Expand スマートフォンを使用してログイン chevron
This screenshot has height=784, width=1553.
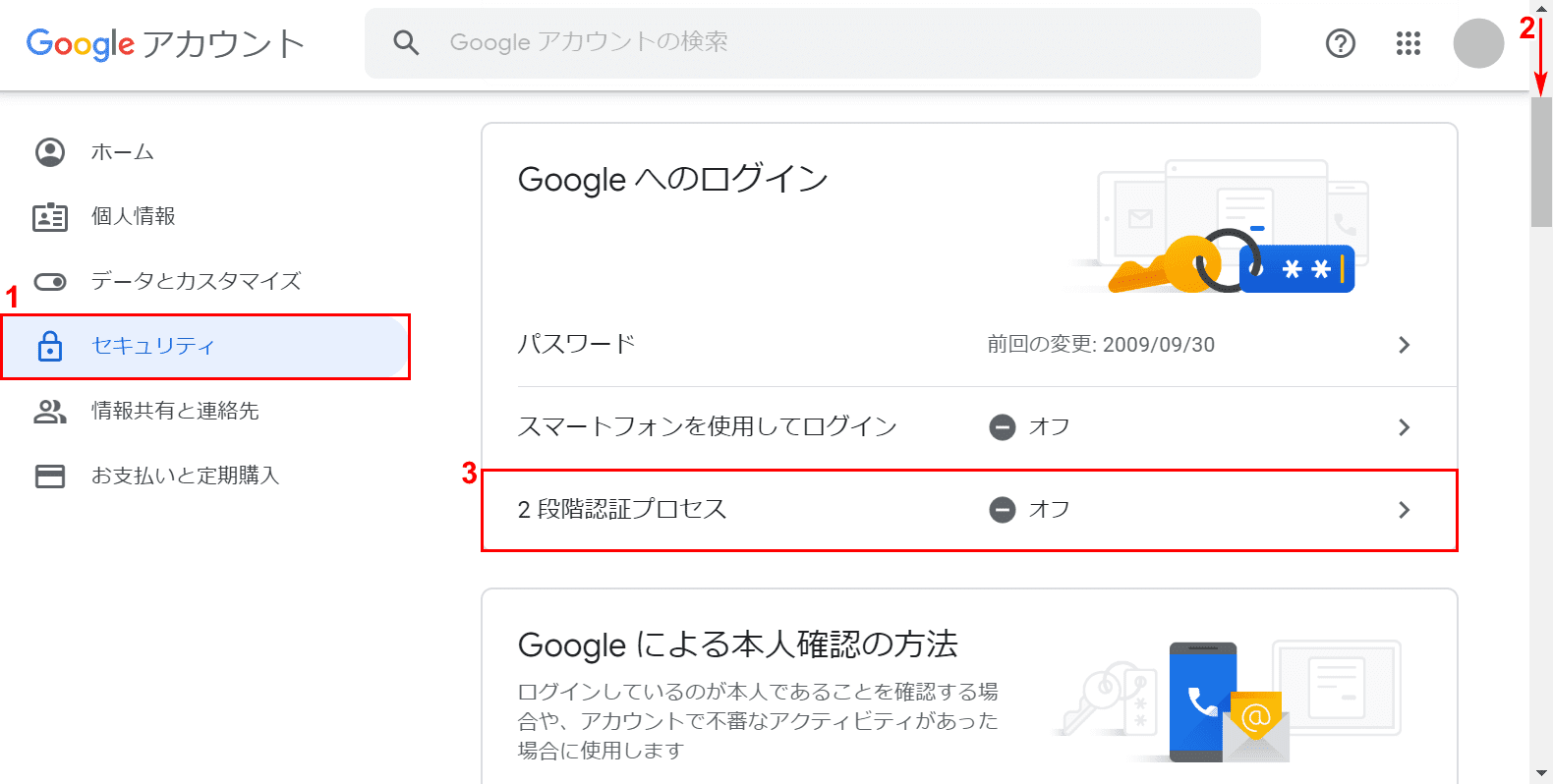[1405, 427]
